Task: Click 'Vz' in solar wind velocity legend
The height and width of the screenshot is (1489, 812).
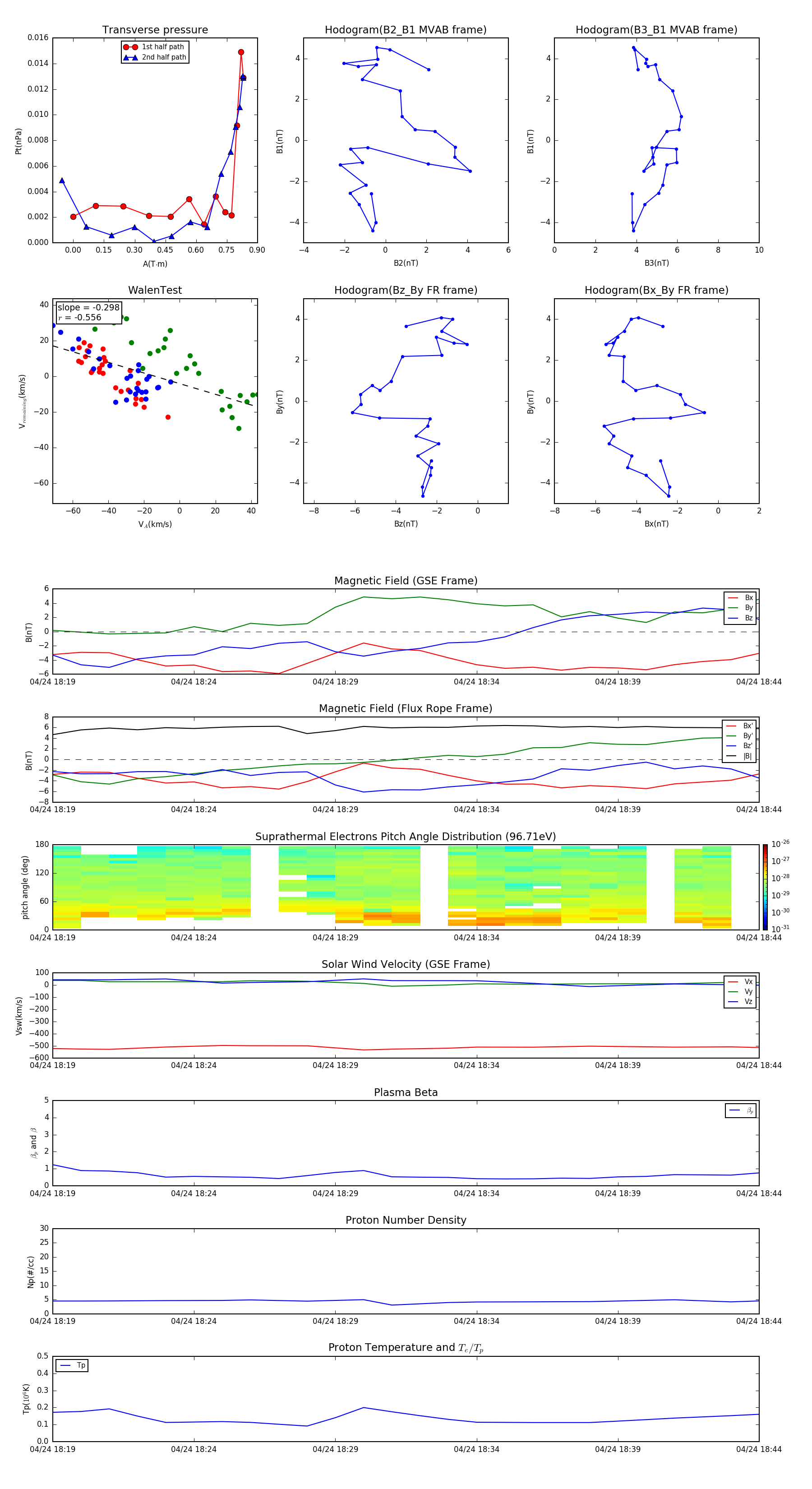Action: tap(740, 1002)
